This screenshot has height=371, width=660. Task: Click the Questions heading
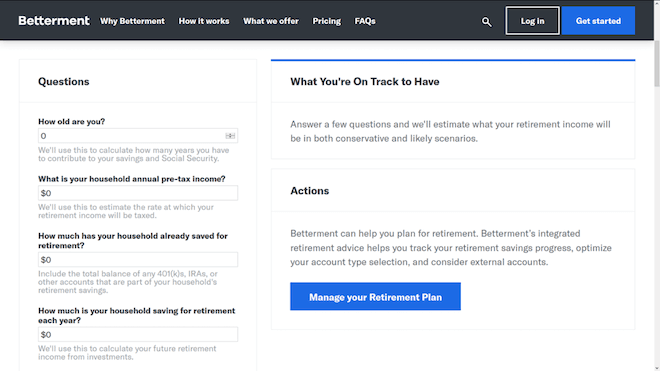(x=64, y=81)
